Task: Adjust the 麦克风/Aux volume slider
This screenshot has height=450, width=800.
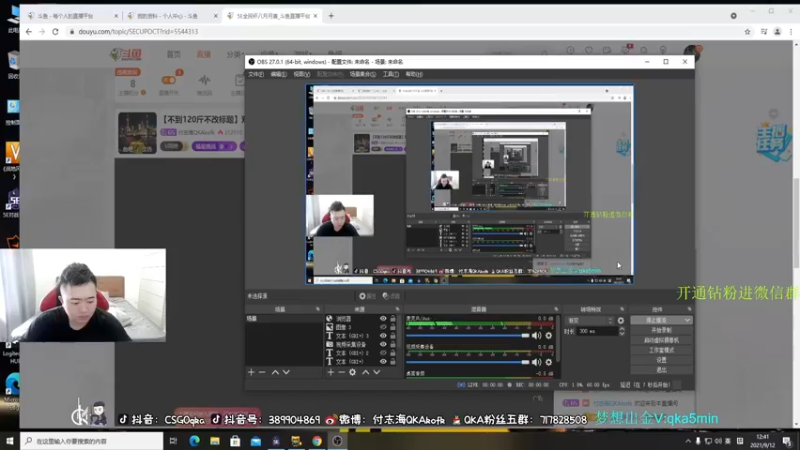Action: pos(467,336)
